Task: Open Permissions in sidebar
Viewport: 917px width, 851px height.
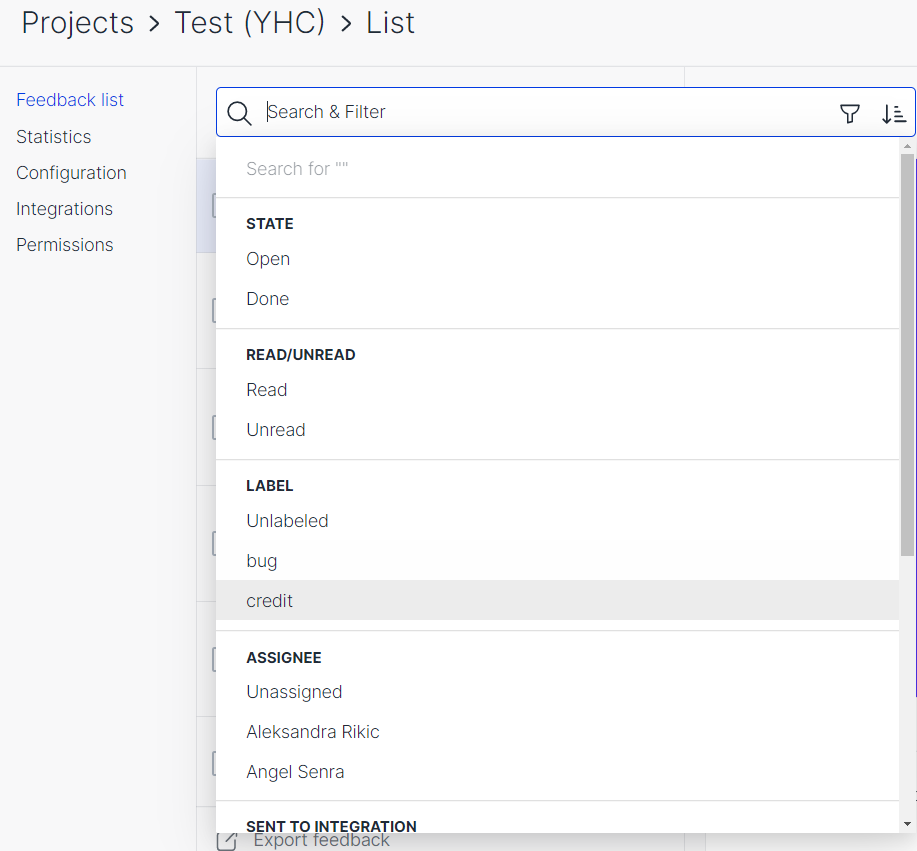Action: [x=65, y=245]
